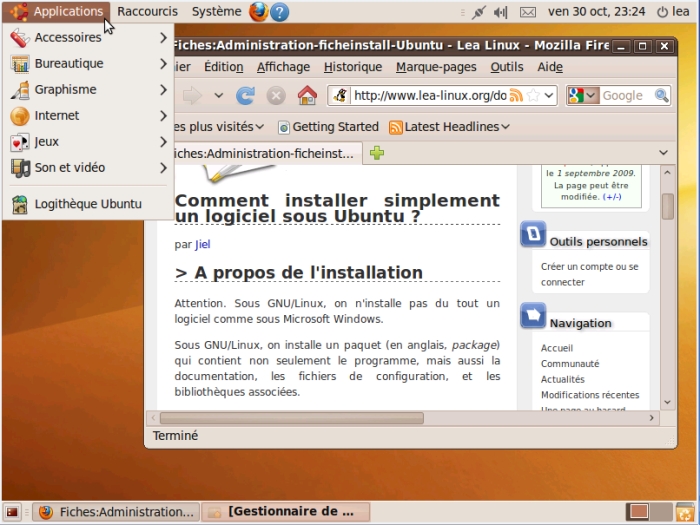This screenshot has height=525, width=700.
Task: Open a new tab with the green plus
Action: 377,153
